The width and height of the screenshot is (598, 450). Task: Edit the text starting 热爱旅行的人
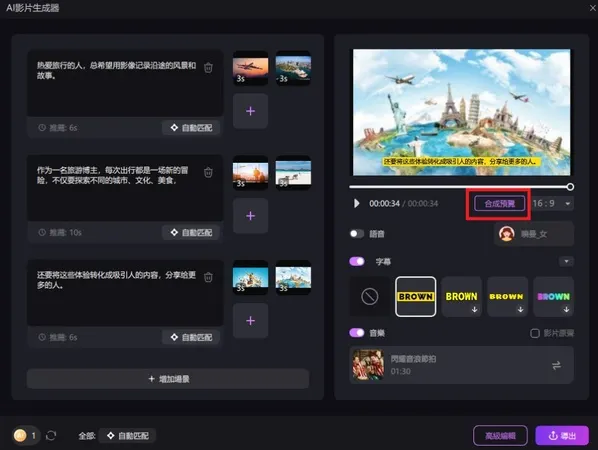116,71
